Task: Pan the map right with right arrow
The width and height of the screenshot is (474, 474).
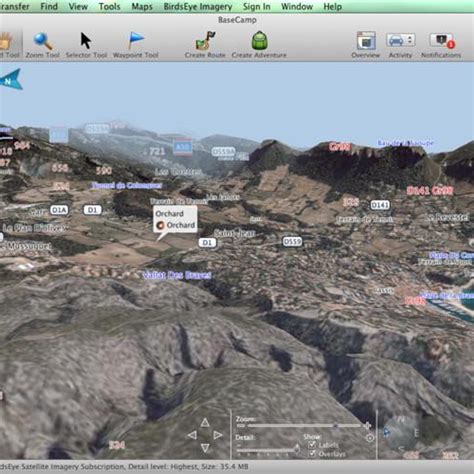Action: [218, 435]
